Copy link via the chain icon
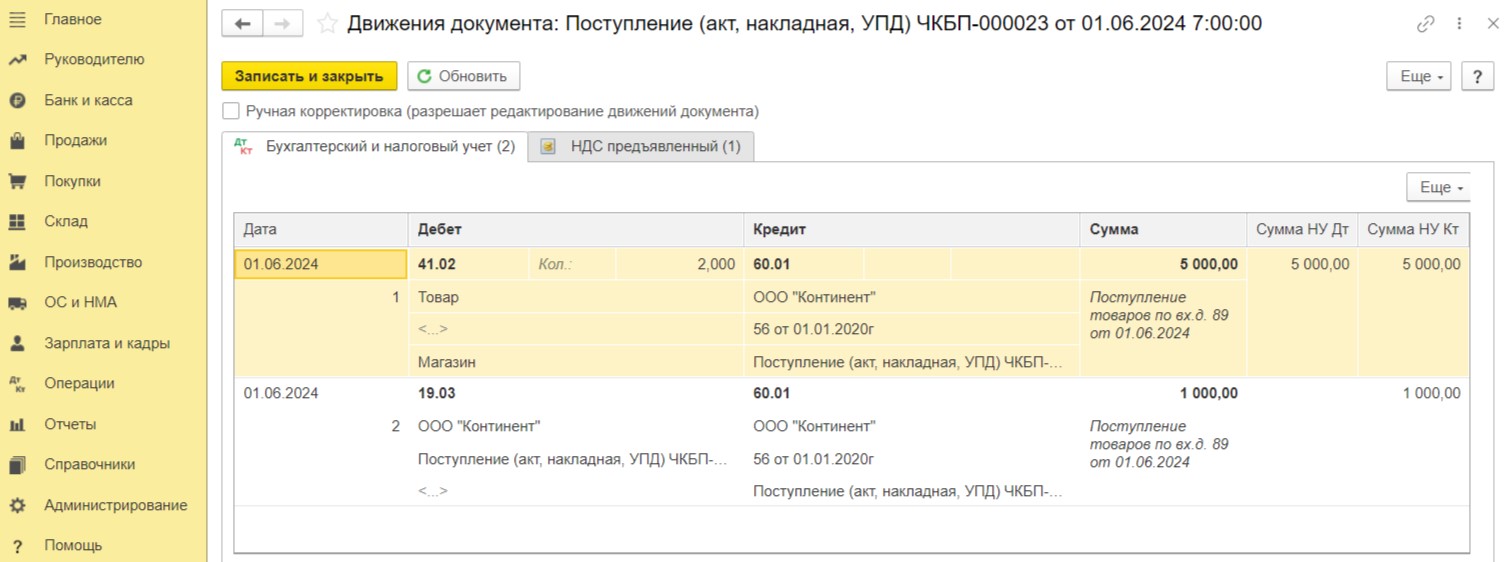This screenshot has height=562, width=1507. pyautogui.click(x=1426, y=24)
